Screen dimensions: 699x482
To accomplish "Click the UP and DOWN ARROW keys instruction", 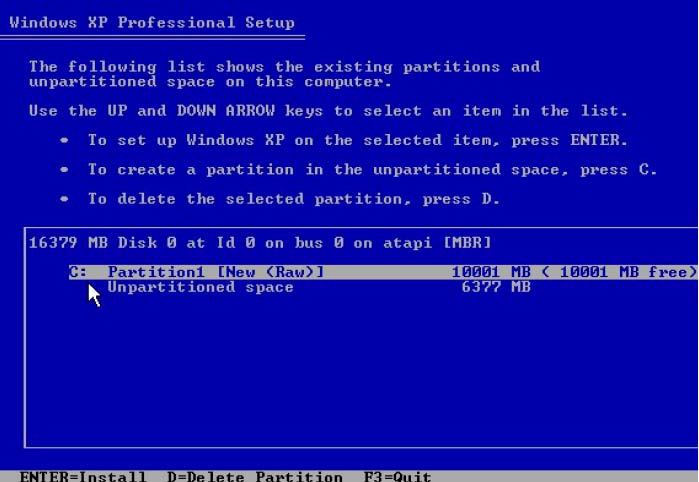I will (329, 111).
